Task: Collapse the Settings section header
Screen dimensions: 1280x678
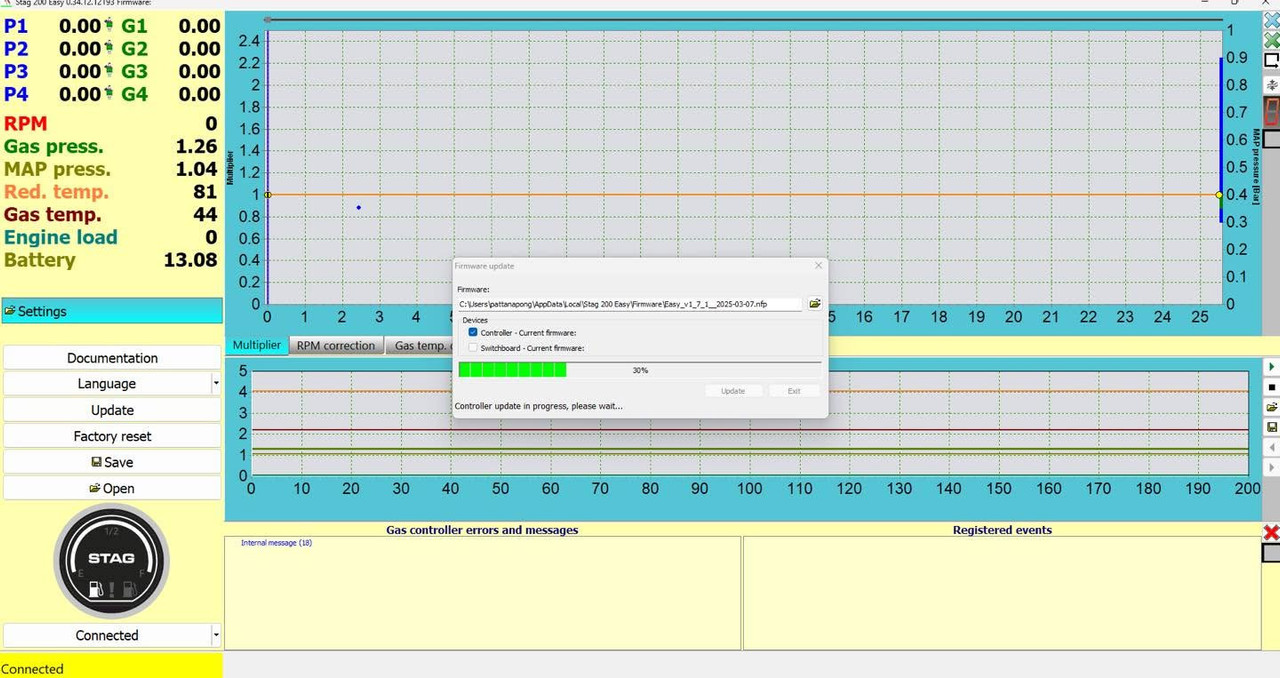Action: 112,311
